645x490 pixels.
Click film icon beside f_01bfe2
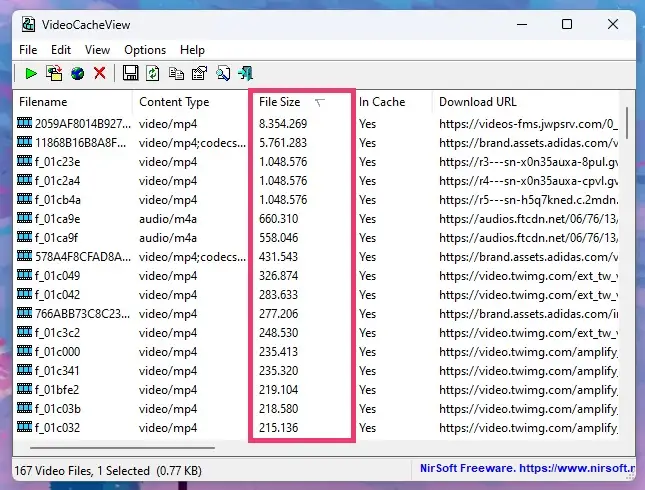point(24,389)
